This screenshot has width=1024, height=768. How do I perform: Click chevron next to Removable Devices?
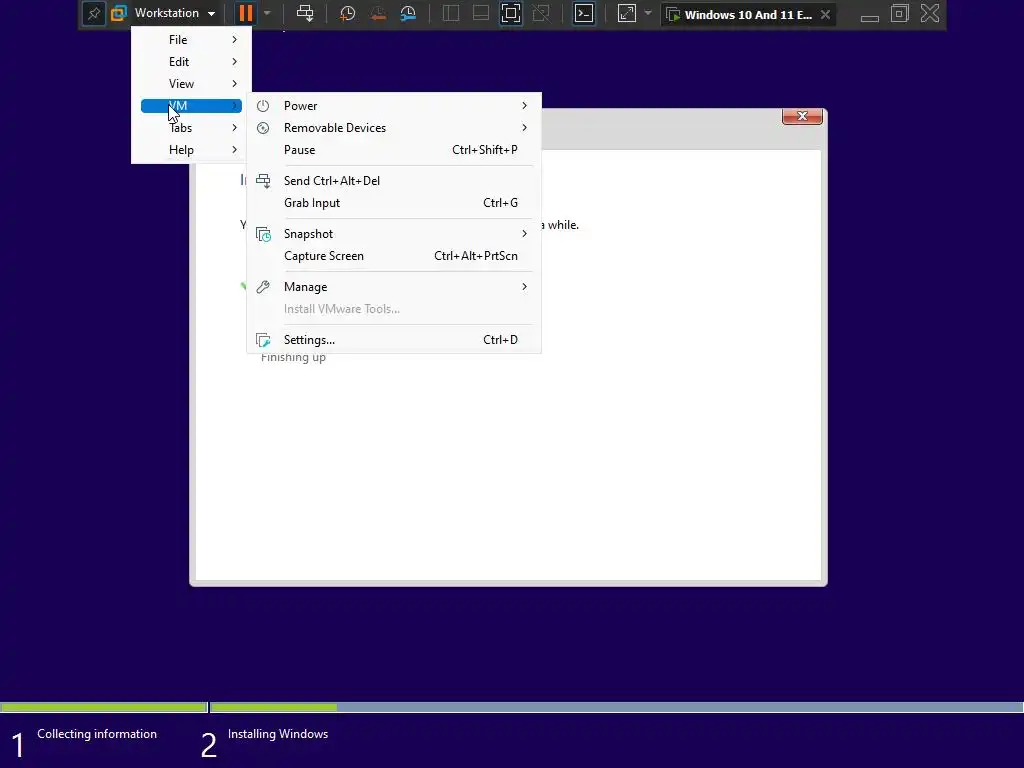pyautogui.click(x=524, y=128)
